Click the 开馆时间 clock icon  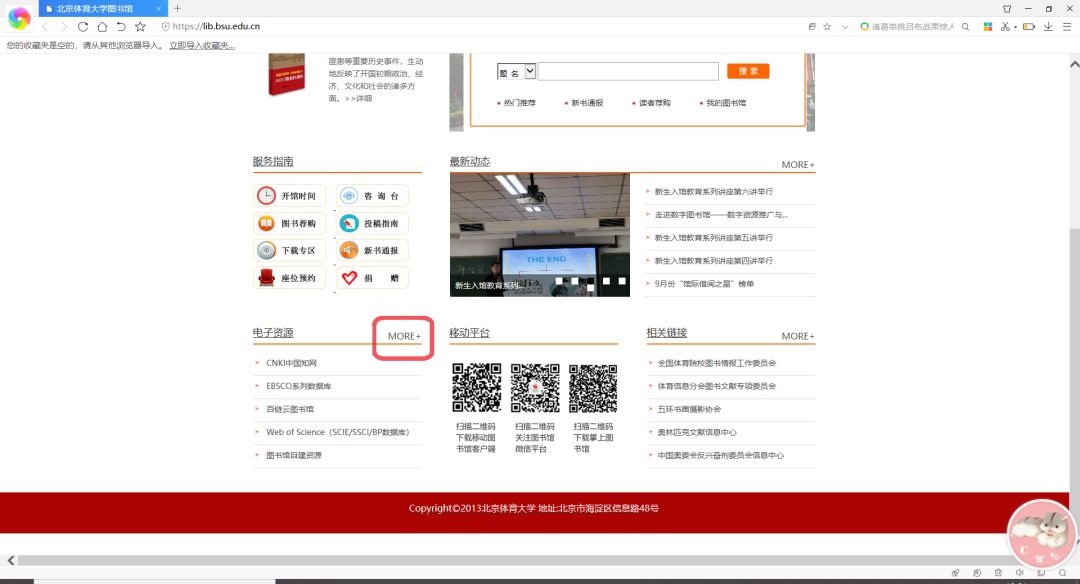click(x=266, y=196)
